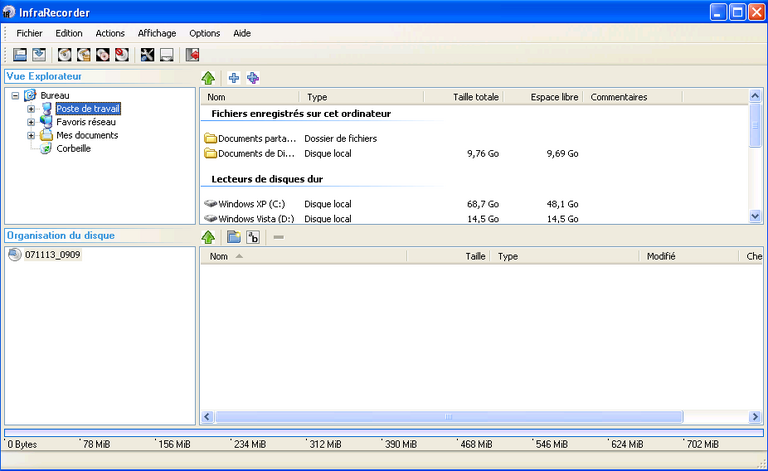Image resolution: width=768 pixels, height=471 pixels.
Task: Select the Windows XP (C:) drive
Action: tap(244, 204)
